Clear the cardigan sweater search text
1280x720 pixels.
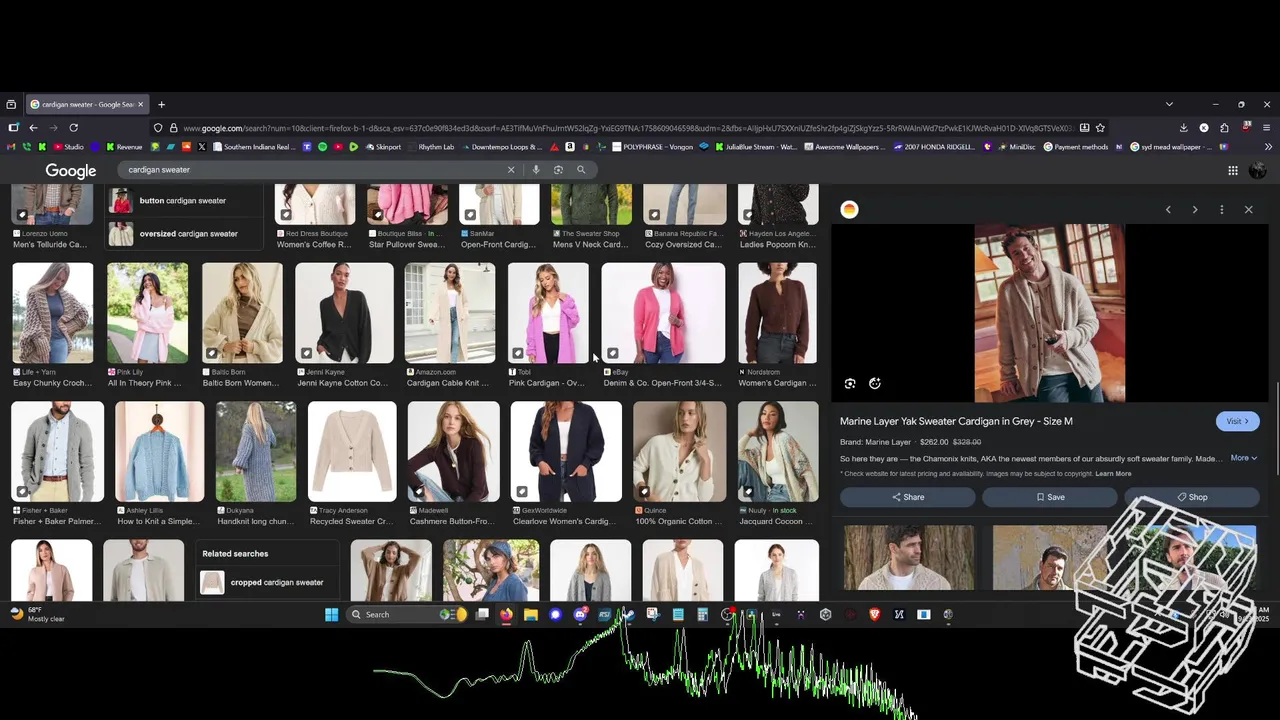click(511, 170)
